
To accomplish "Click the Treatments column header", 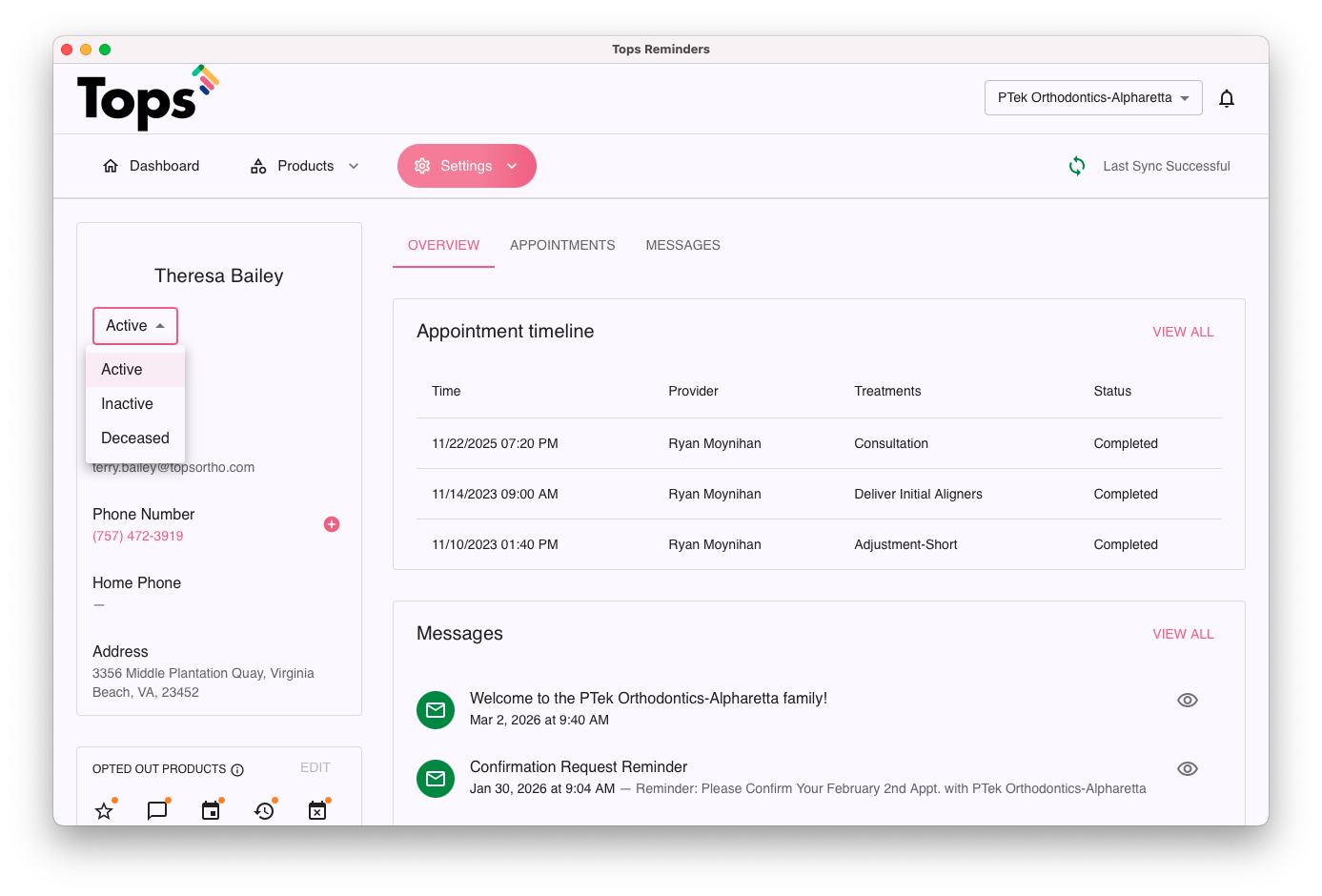I will pos(887,391).
